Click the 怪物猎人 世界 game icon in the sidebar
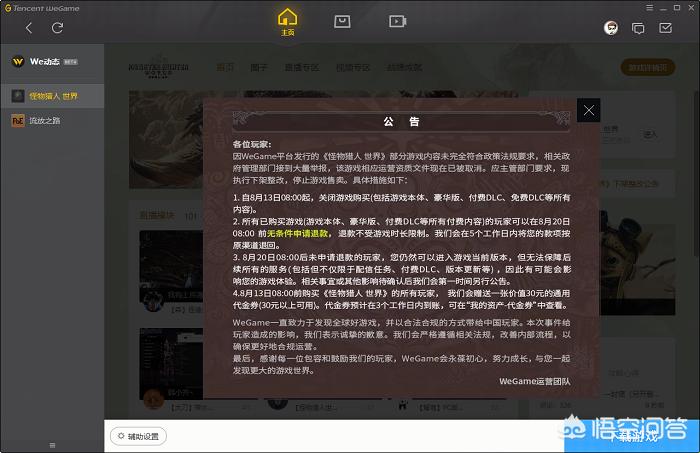700x453 pixels. click(x=18, y=96)
